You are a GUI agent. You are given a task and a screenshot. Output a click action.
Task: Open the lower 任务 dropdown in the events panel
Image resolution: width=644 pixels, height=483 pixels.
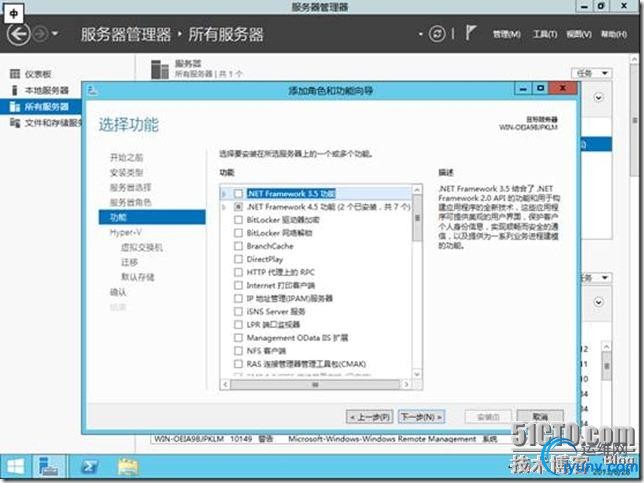coord(594,278)
